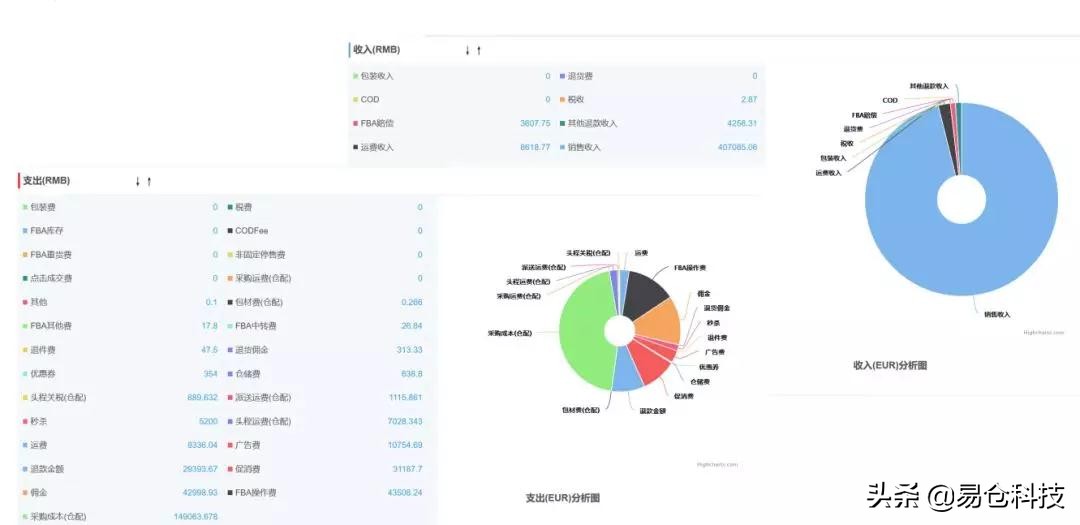Image resolution: width=1080 pixels, height=525 pixels.
Task: Click the 407085.06 sales income value
Action: click(737, 147)
